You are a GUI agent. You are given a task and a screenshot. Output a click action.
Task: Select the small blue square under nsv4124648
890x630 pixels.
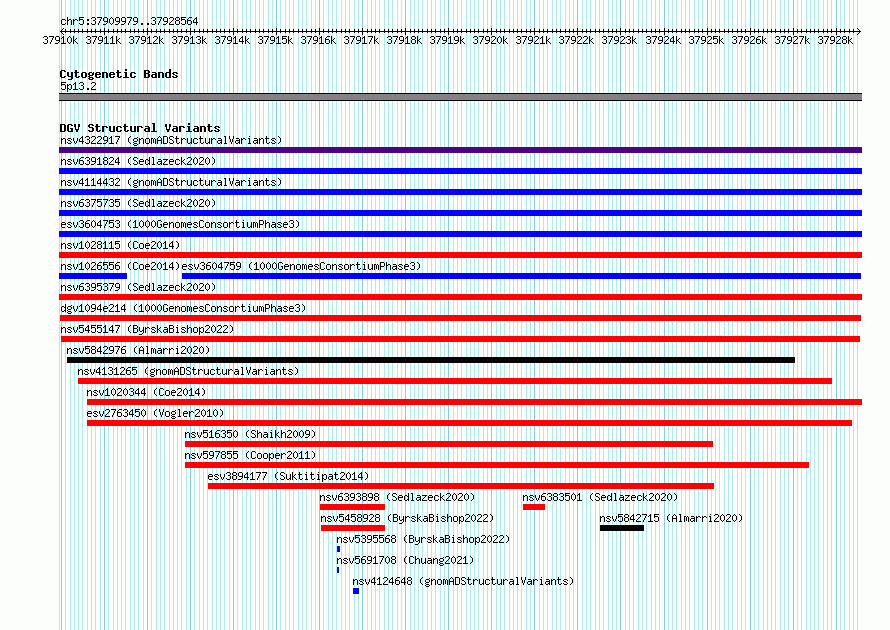pos(356,591)
